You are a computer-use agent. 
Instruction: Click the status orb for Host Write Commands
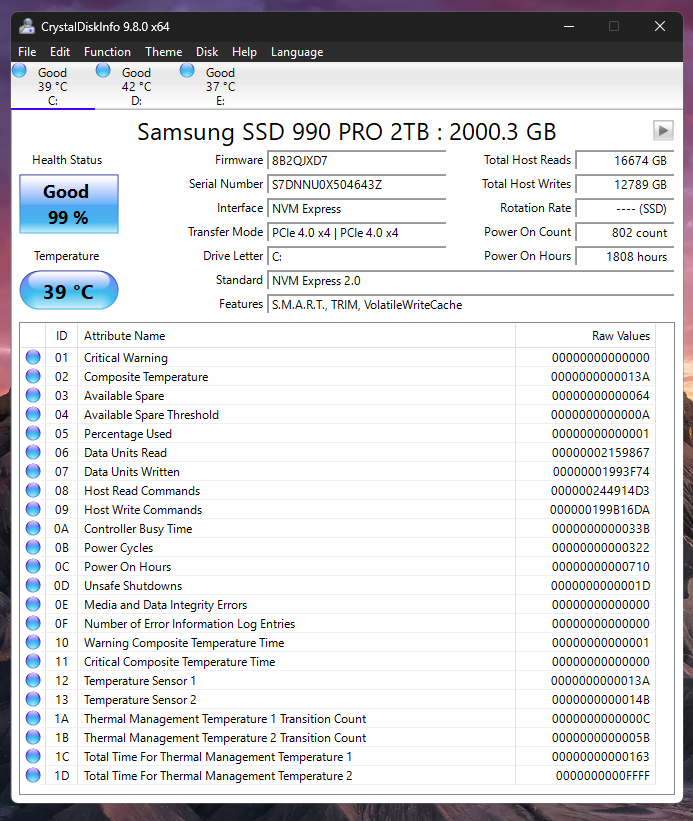coord(33,509)
